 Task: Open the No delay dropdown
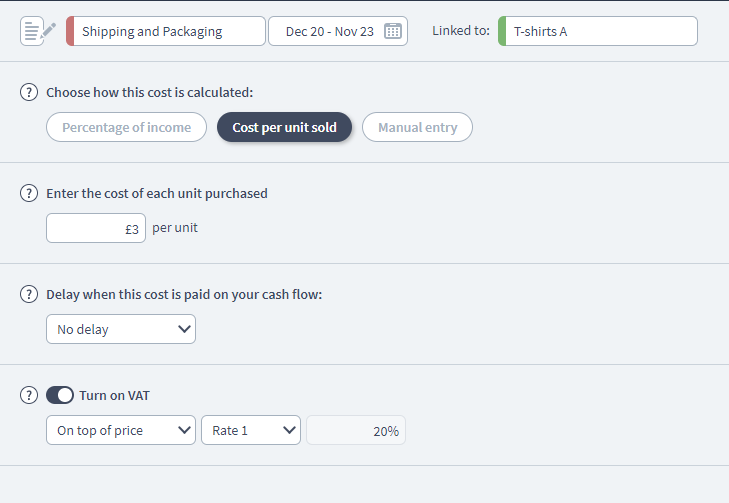click(x=121, y=329)
